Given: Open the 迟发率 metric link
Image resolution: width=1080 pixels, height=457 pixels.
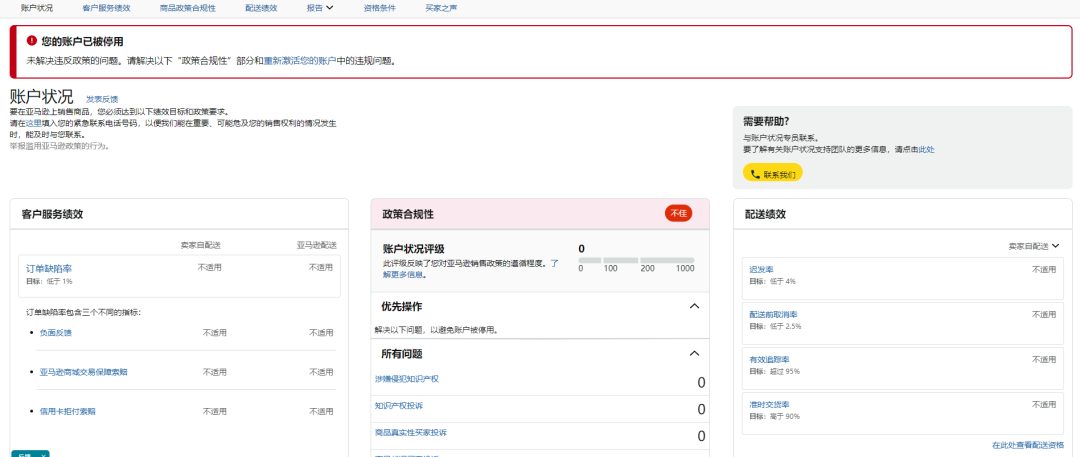Looking at the screenshot, I should 761,270.
